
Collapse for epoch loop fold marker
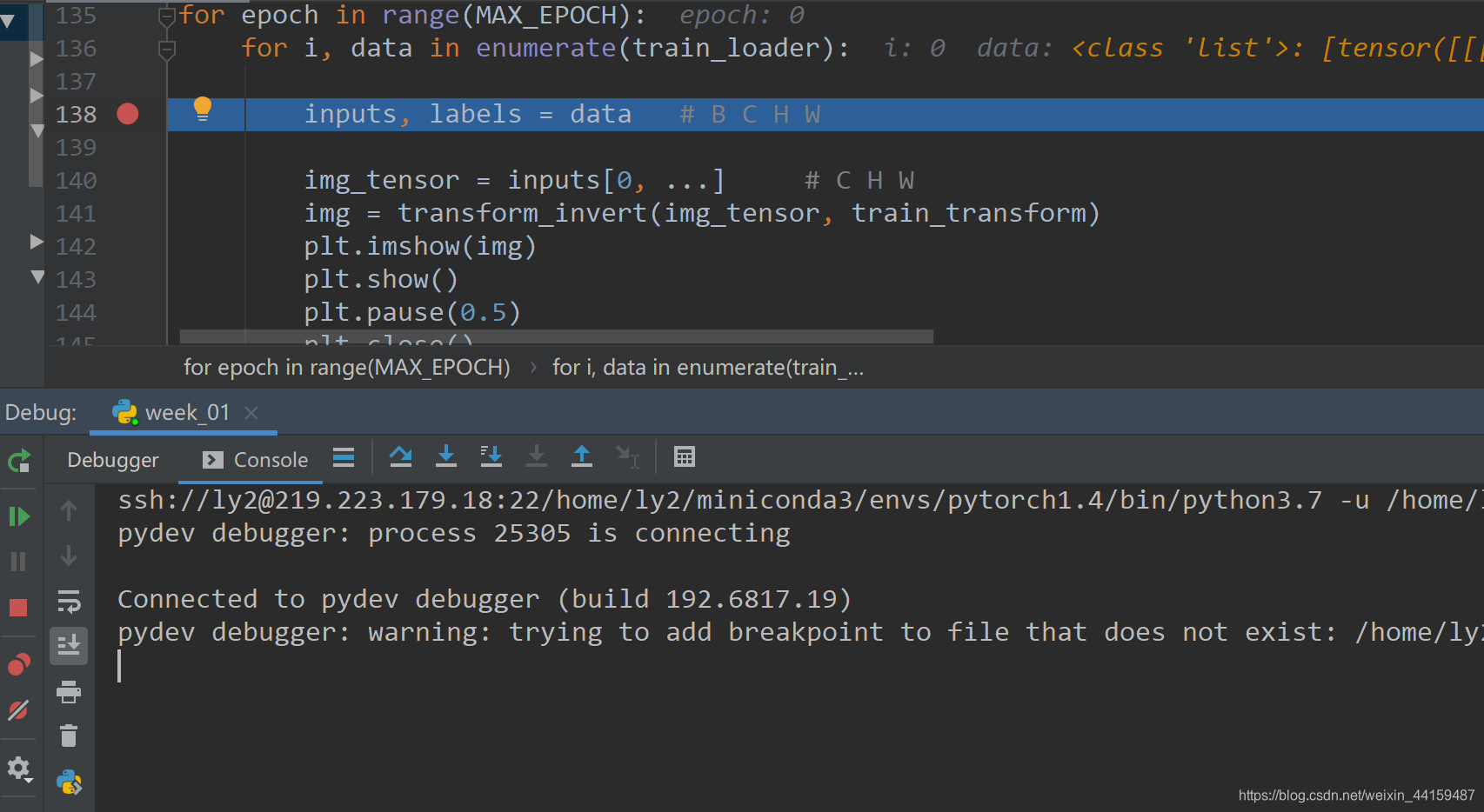pyautogui.click(x=167, y=15)
